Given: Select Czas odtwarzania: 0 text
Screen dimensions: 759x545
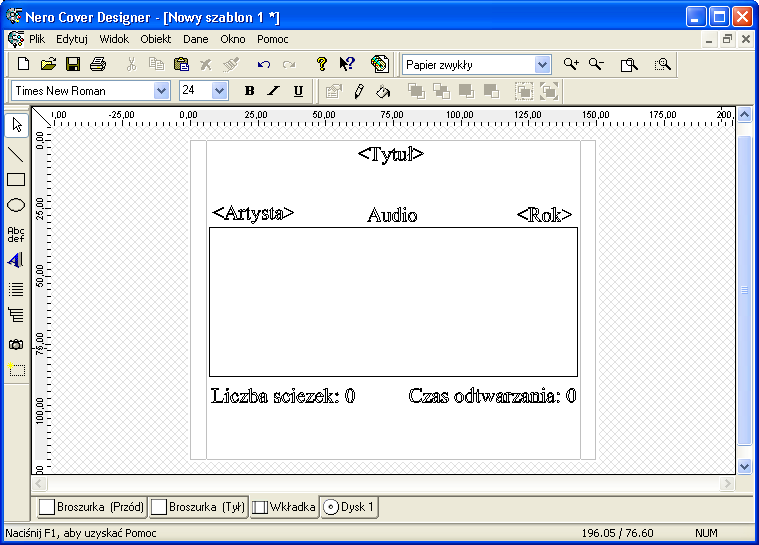Looking at the screenshot, I should point(492,396).
